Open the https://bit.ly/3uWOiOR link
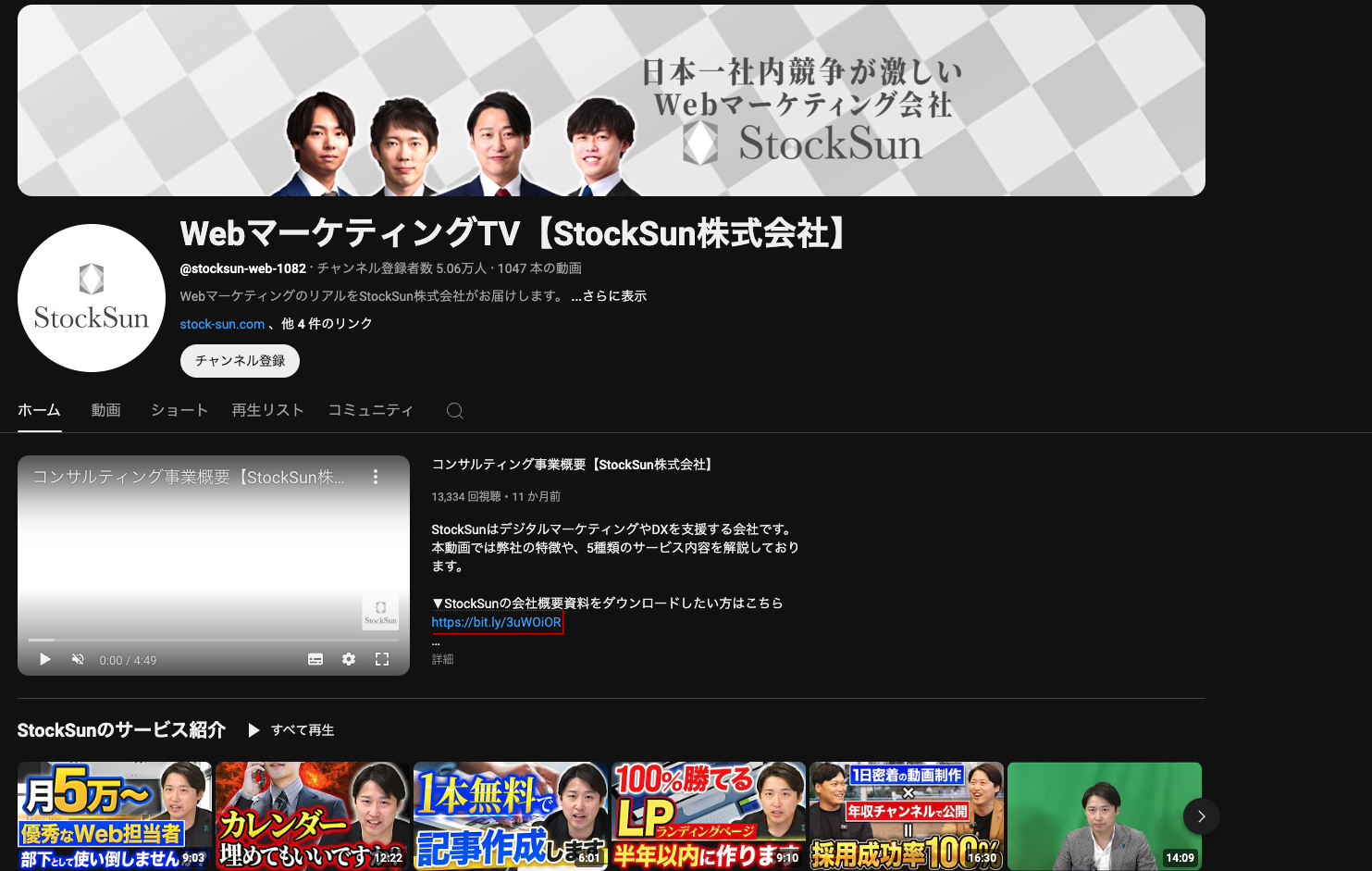The height and width of the screenshot is (871, 1372). coord(497,622)
